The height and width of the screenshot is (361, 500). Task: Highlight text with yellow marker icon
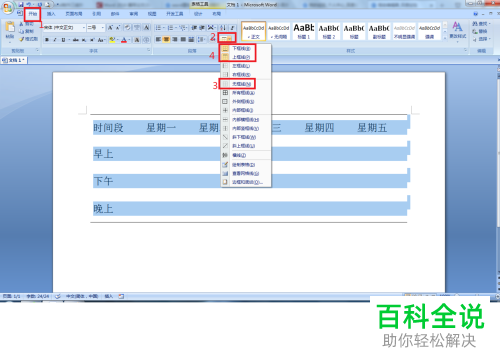[112, 40]
